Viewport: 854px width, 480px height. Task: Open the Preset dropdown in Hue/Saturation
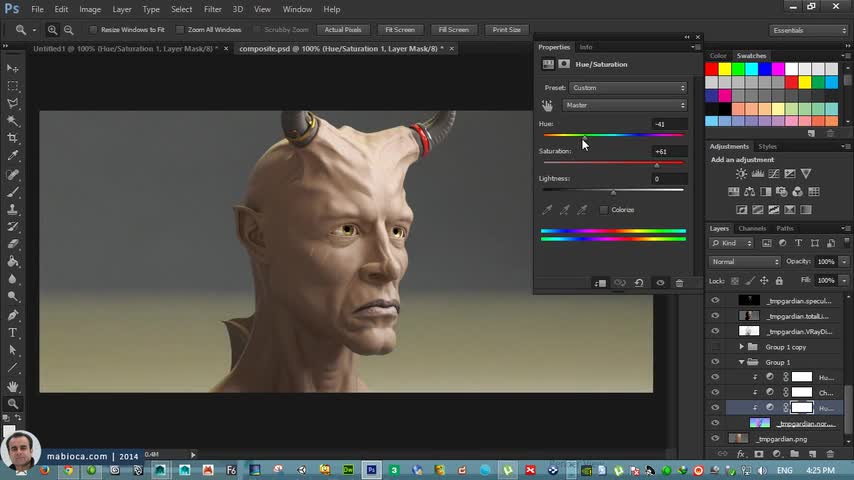pos(628,88)
